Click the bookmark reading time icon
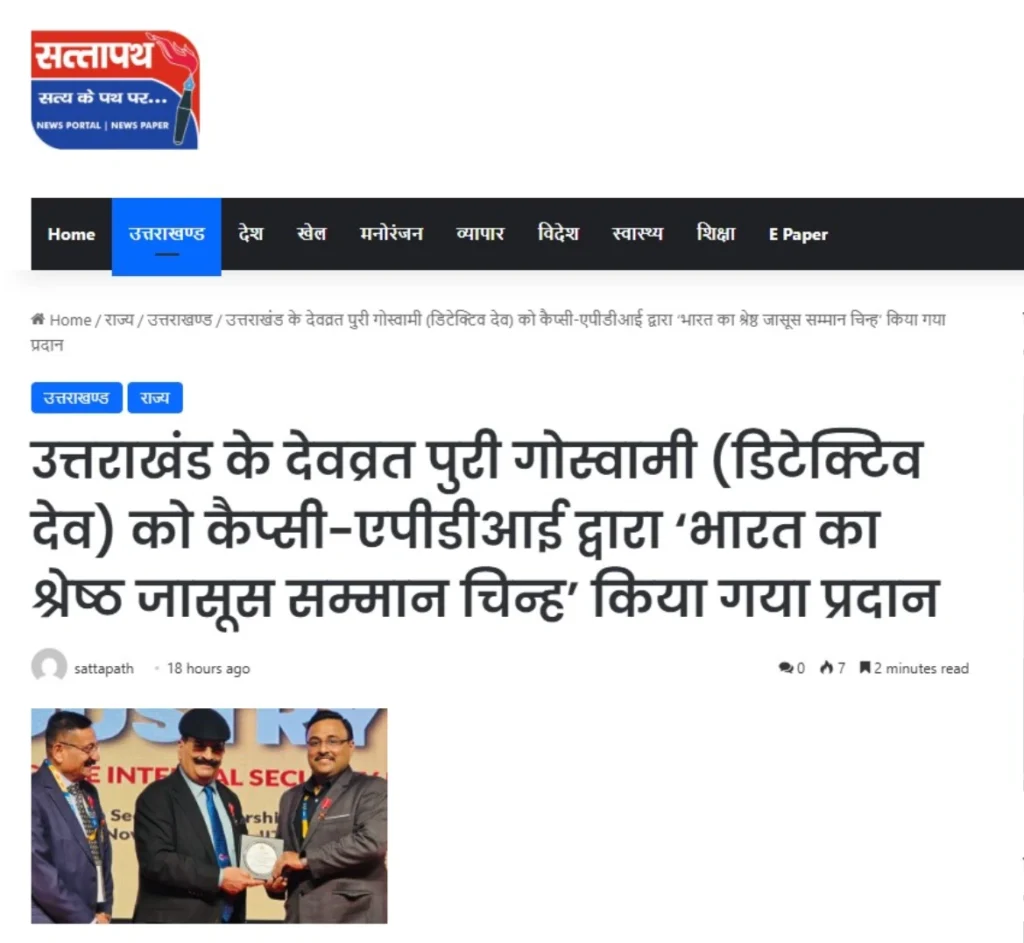 coord(865,667)
